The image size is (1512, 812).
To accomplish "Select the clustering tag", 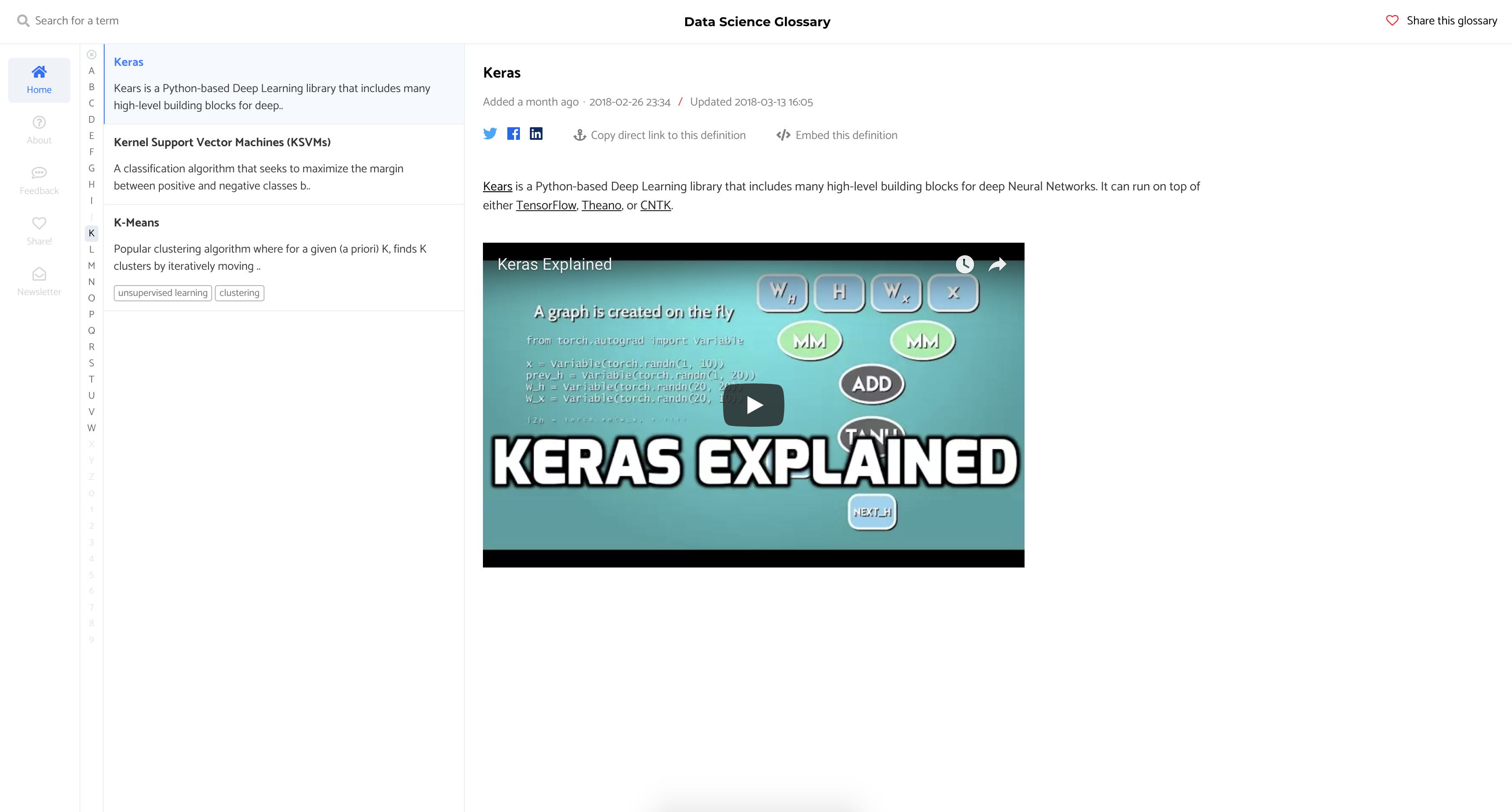I will [239, 293].
